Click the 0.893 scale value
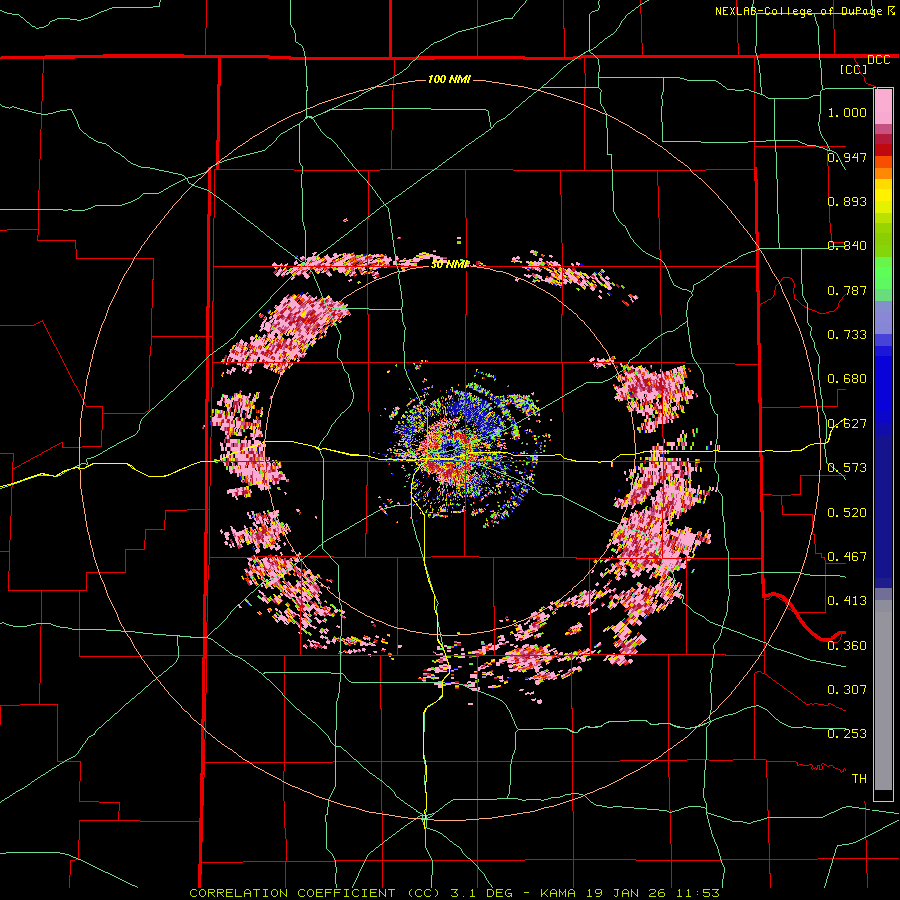The width and height of the screenshot is (900, 900). click(847, 201)
